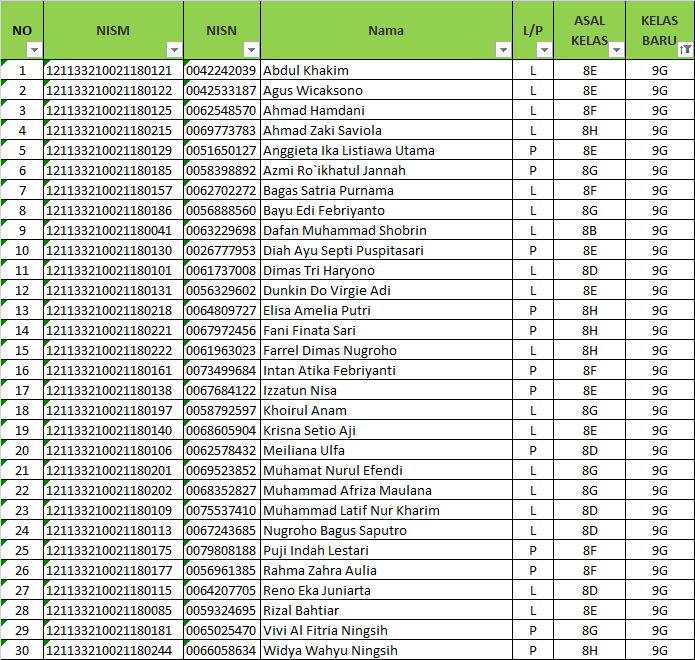The height and width of the screenshot is (660, 695).
Task: Open the NISM column filter dropdown
Action: [x=174, y=50]
